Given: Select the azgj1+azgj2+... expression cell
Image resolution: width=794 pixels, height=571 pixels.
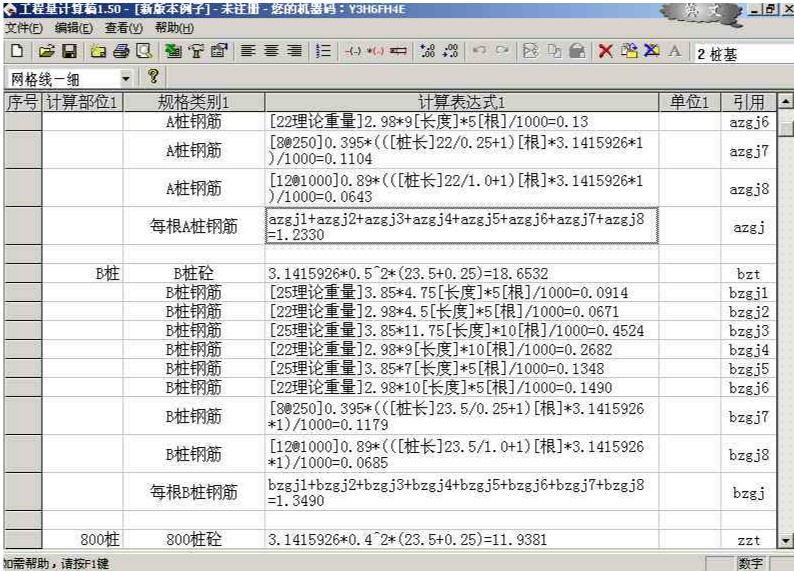Looking at the screenshot, I should [461, 226].
